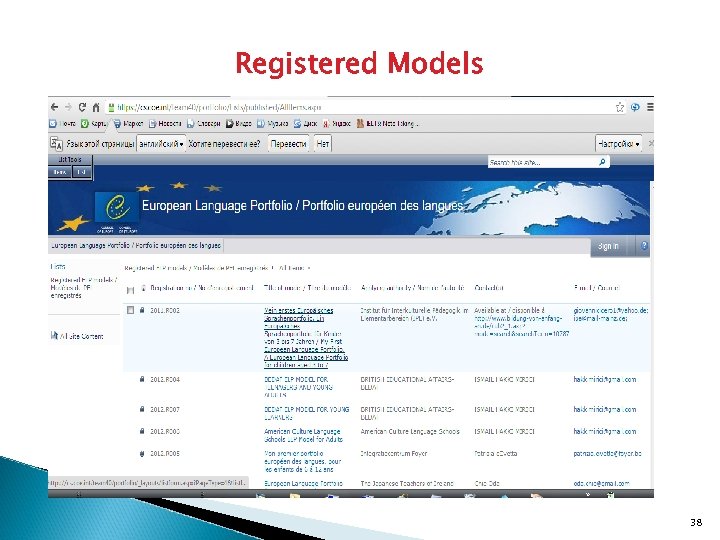The height and width of the screenshot is (540, 720).
Task: Click the e-mail link in row 2012.R007
Action: pyautogui.click(x=605, y=409)
